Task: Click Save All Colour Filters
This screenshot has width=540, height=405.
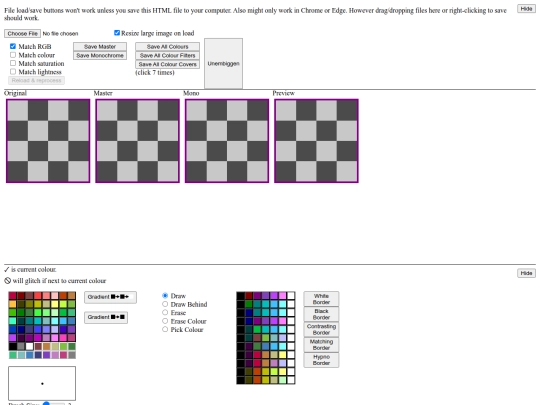Action: (x=167, y=55)
